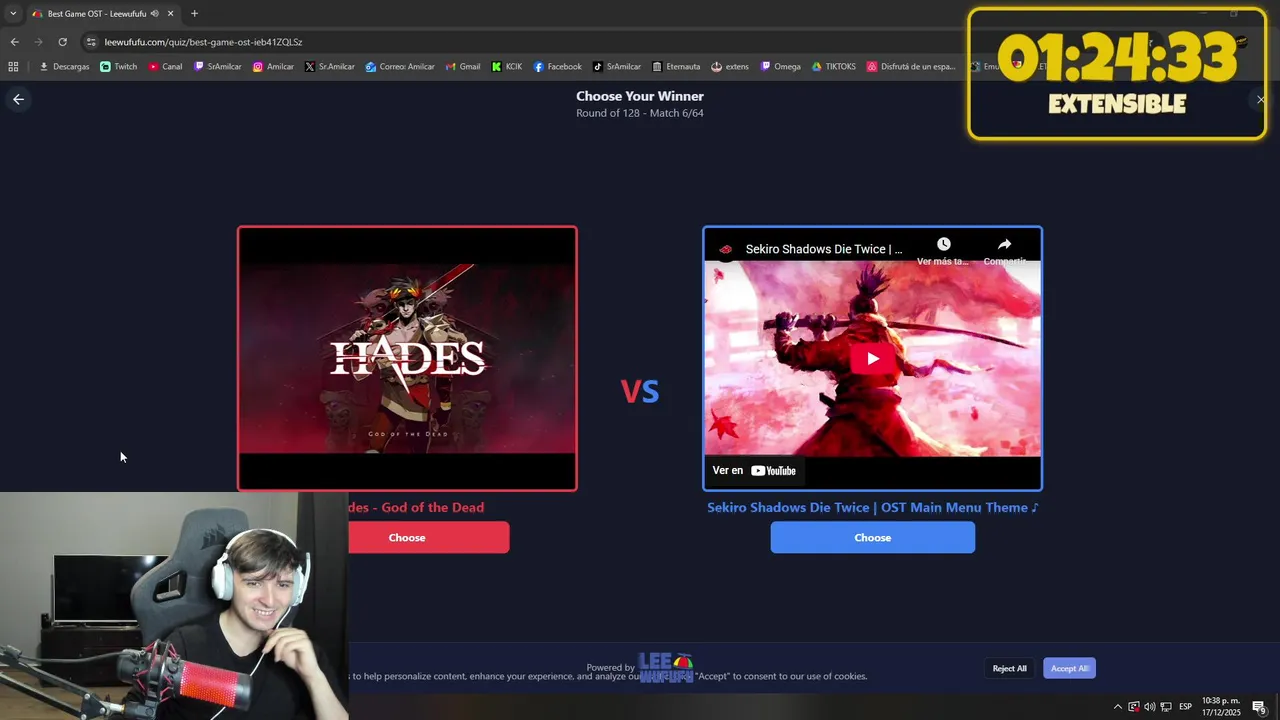Image resolution: width=1280 pixels, height=720 pixels.
Task: Open the Gmail bookmark
Action: (x=463, y=67)
